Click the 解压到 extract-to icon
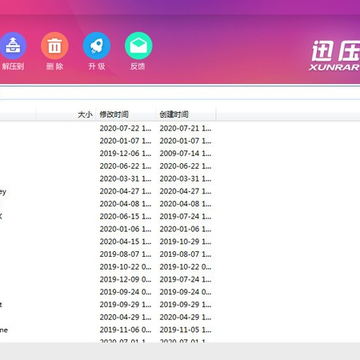 tap(13, 46)
